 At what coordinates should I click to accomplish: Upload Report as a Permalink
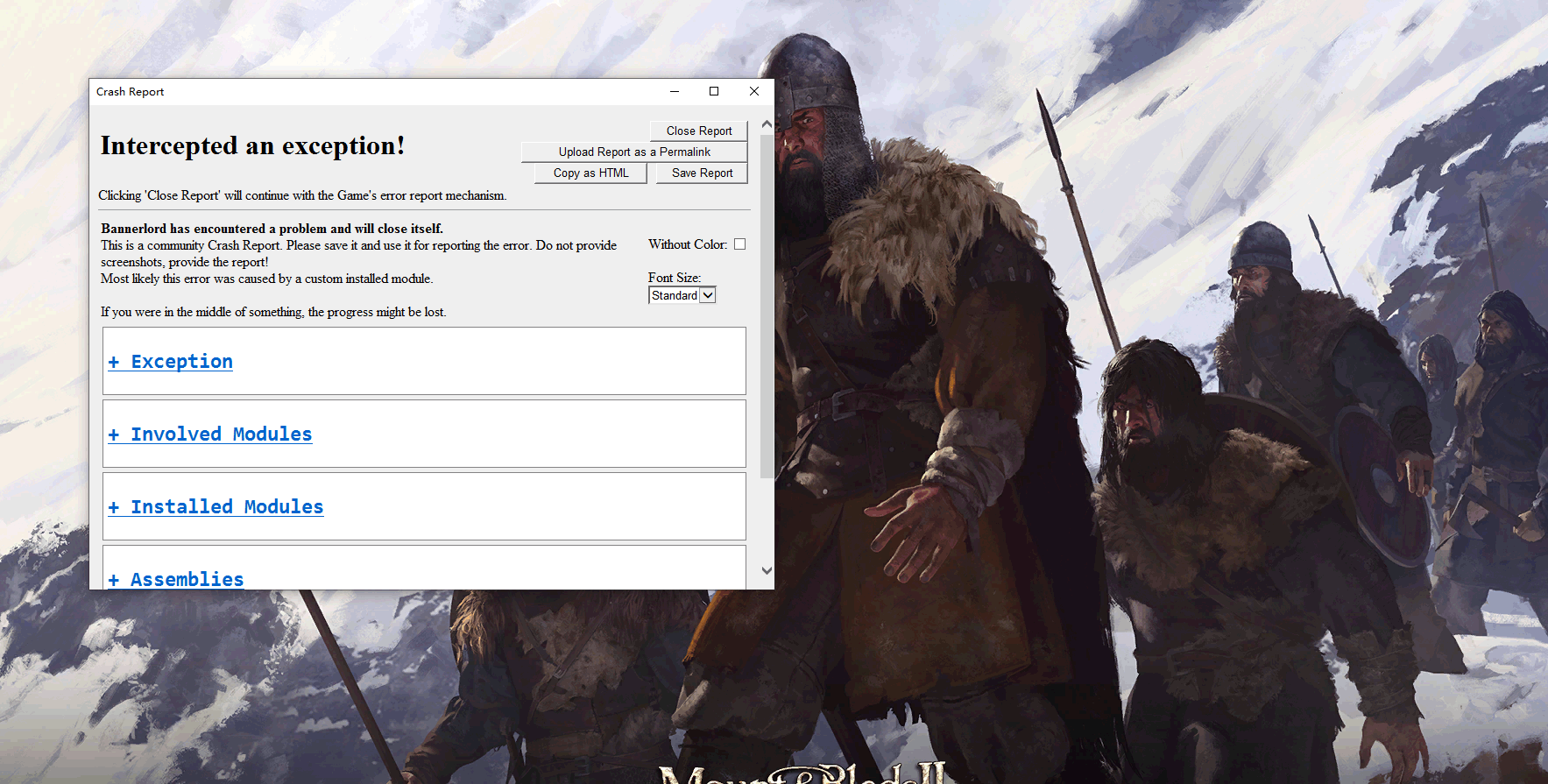point(634,152)
